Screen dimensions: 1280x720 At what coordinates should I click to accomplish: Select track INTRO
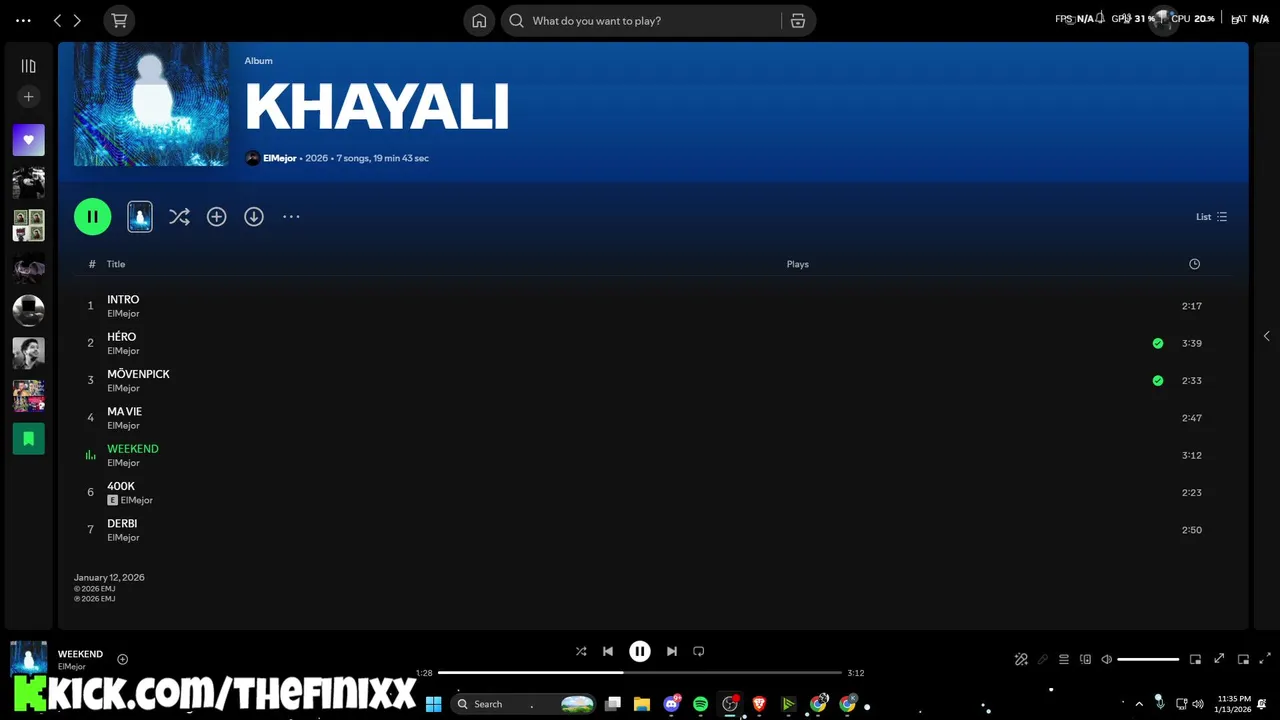click(x=653, y=306)
